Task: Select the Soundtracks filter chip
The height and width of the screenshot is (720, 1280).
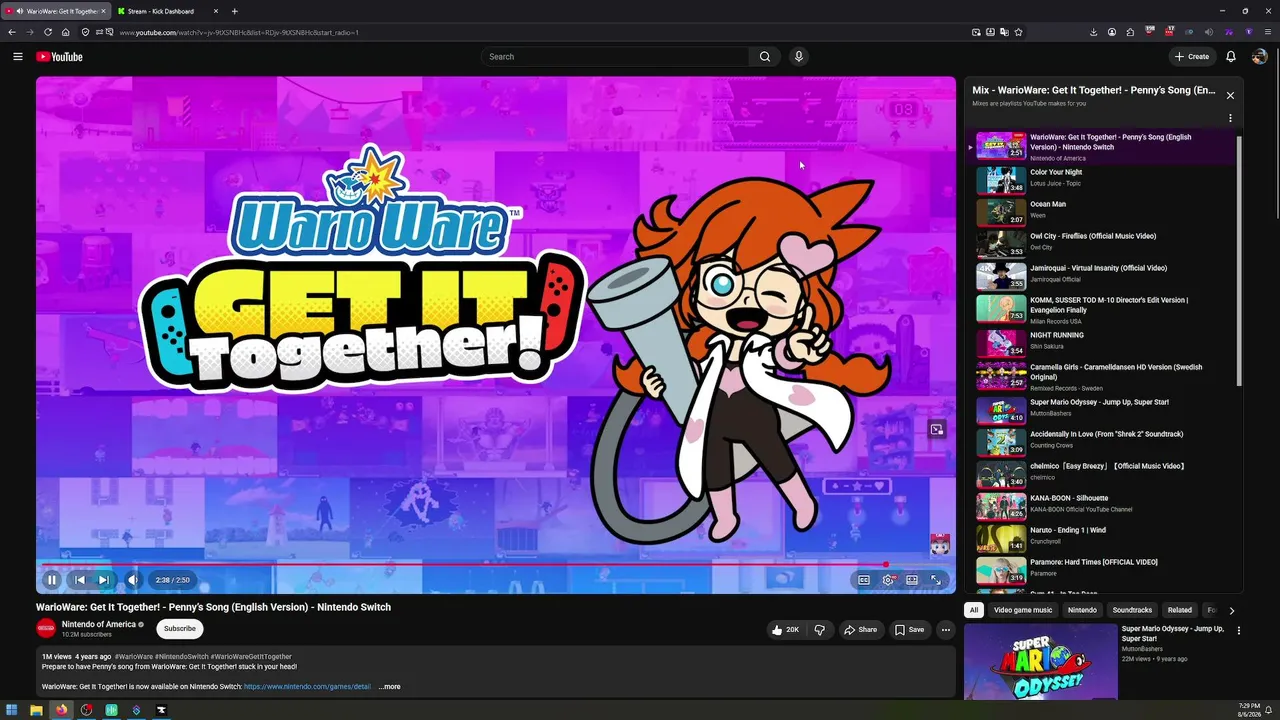Action: [x=1132, y=610]
